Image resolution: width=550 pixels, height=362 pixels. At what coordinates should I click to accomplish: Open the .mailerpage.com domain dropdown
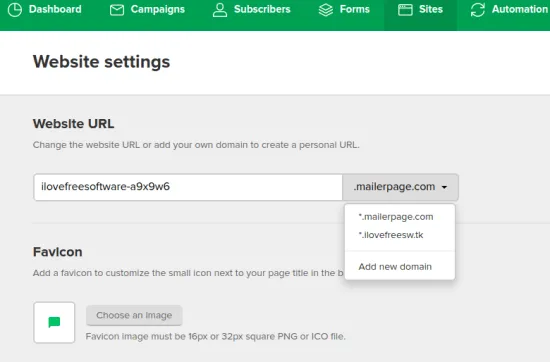tap(400, 187)
